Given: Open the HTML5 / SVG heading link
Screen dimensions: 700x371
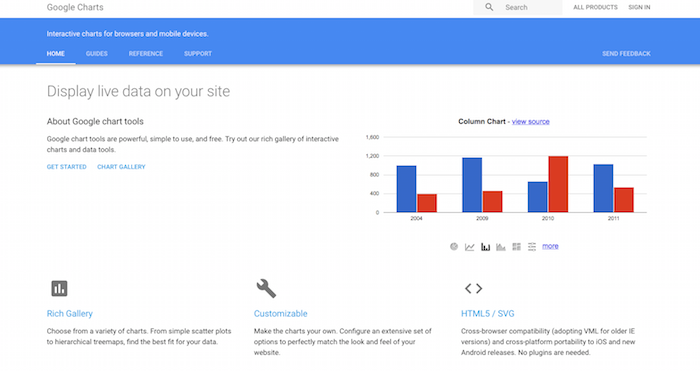Looking at the screenshot, I should point(488,313).
